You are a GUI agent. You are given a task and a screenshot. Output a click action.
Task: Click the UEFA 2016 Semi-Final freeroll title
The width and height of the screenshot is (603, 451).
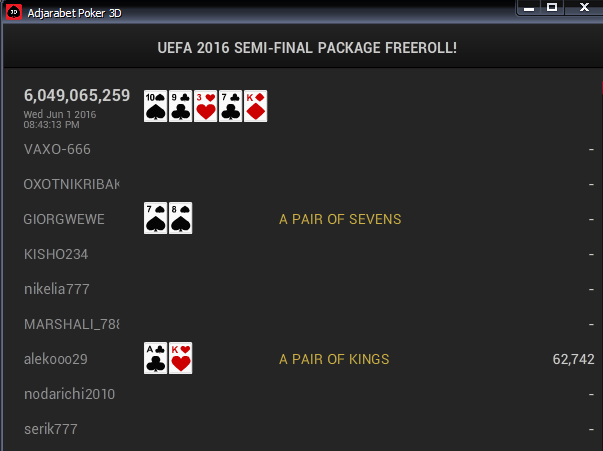tap(307, 47)
